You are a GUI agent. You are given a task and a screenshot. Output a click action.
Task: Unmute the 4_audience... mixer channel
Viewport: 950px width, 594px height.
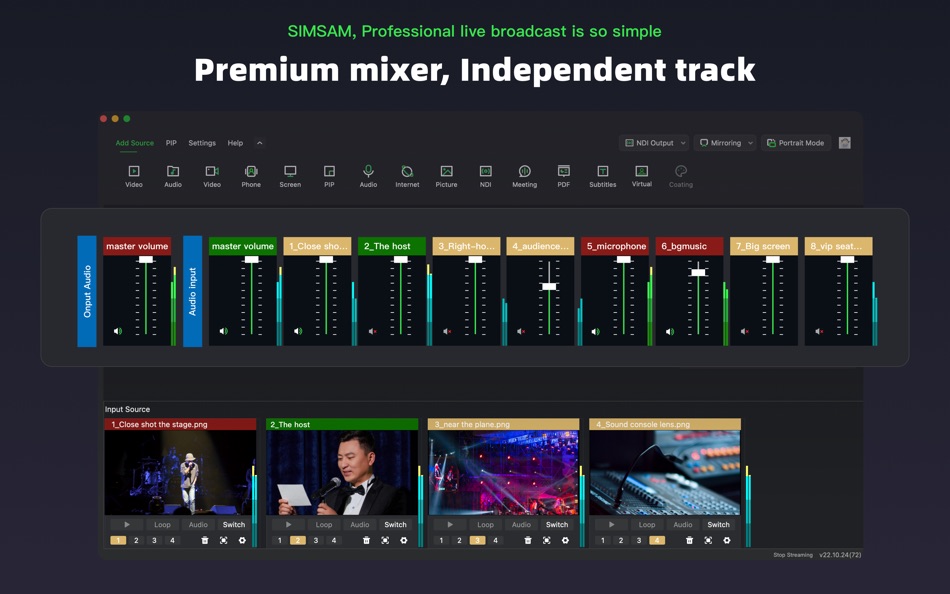(x=521, y=331)
